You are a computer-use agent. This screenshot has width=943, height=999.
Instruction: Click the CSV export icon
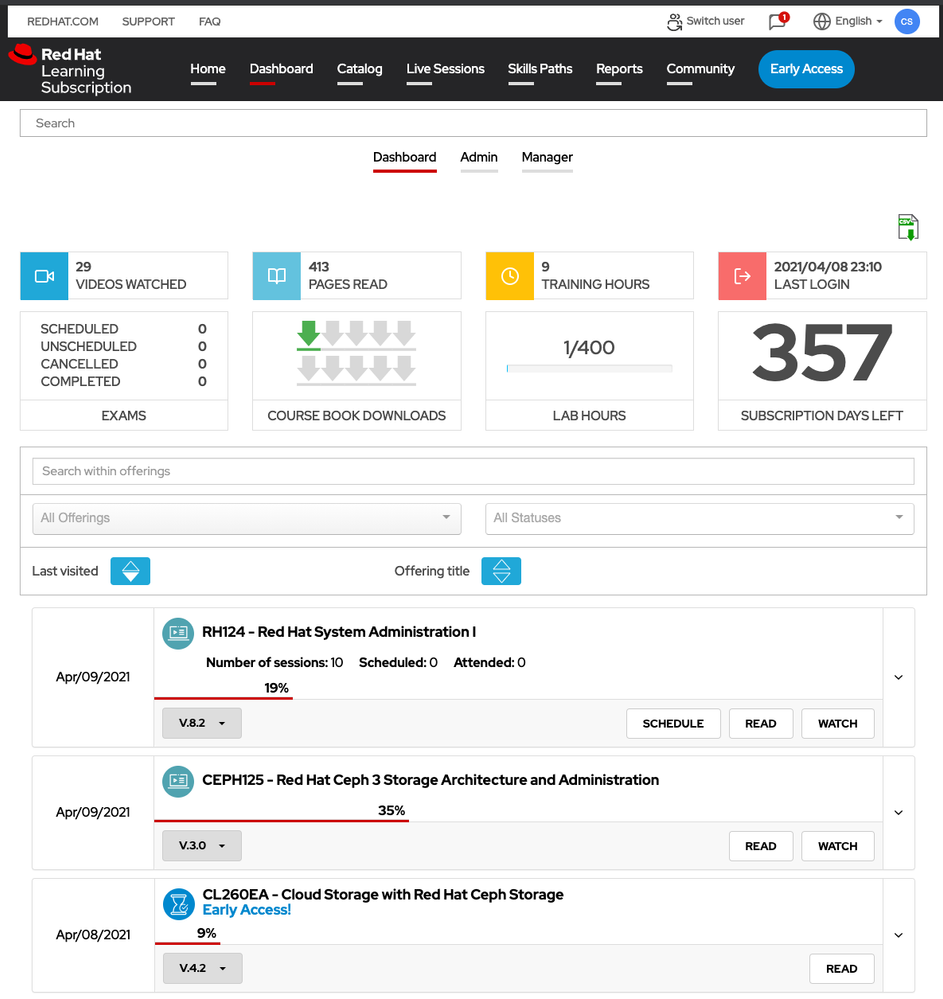point(907,227)
